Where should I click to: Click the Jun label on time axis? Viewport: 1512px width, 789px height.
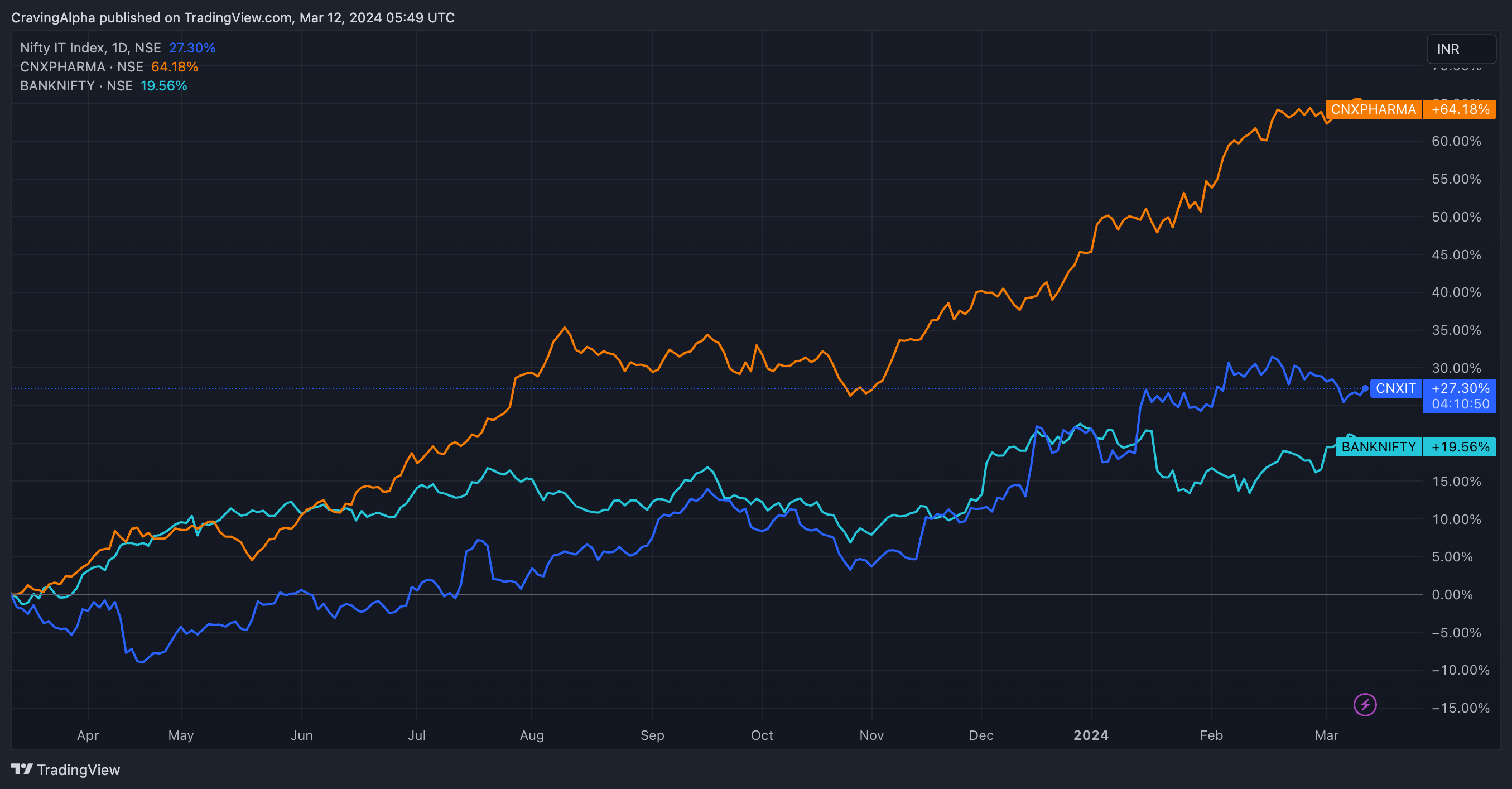[302, 735]
